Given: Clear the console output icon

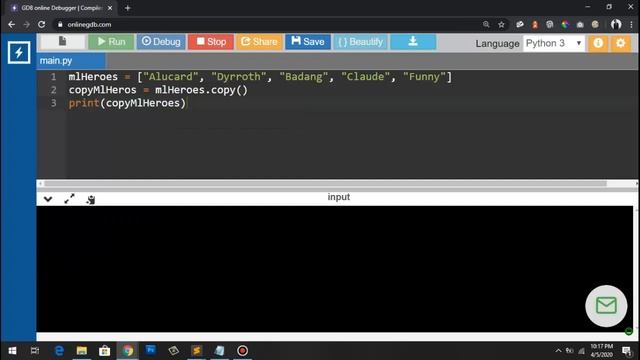Looking at the screenshot, I should (91, 199).
